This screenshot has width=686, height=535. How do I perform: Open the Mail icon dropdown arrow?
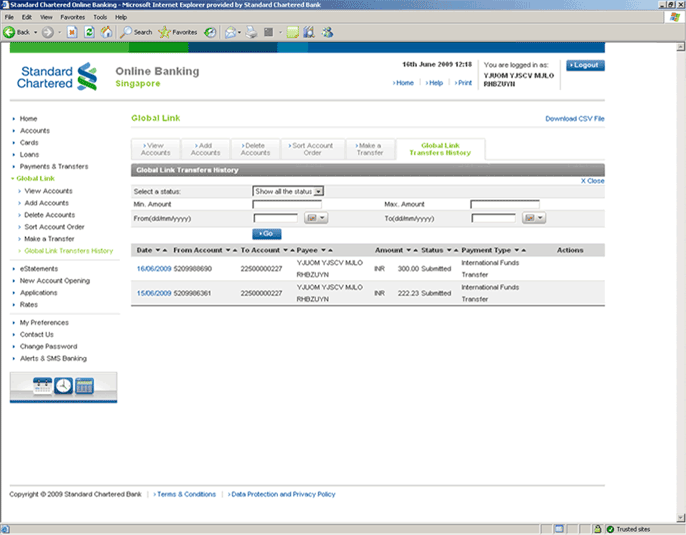click(239, 32)
